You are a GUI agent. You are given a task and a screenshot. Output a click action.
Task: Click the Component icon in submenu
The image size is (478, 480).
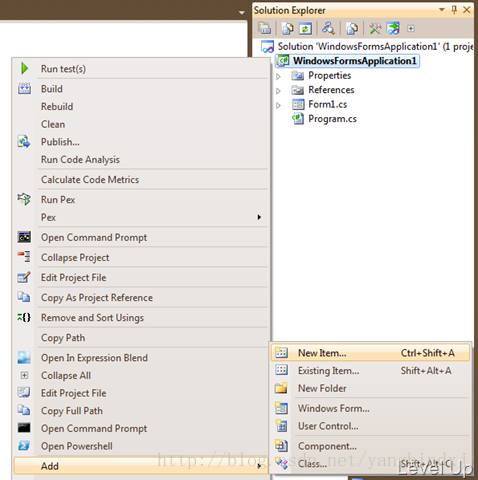281,445
